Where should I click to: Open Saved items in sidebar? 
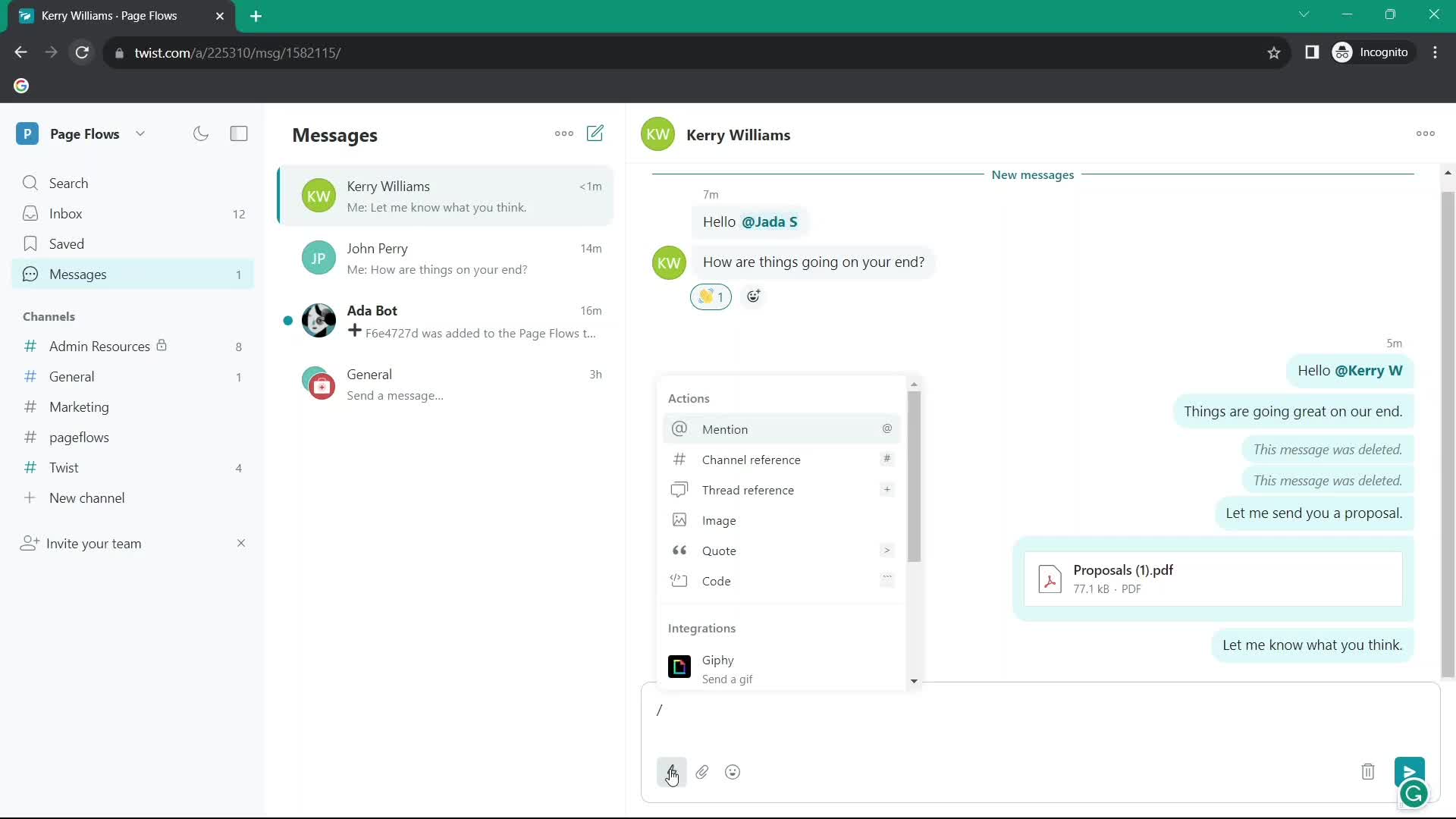point(133,243)
